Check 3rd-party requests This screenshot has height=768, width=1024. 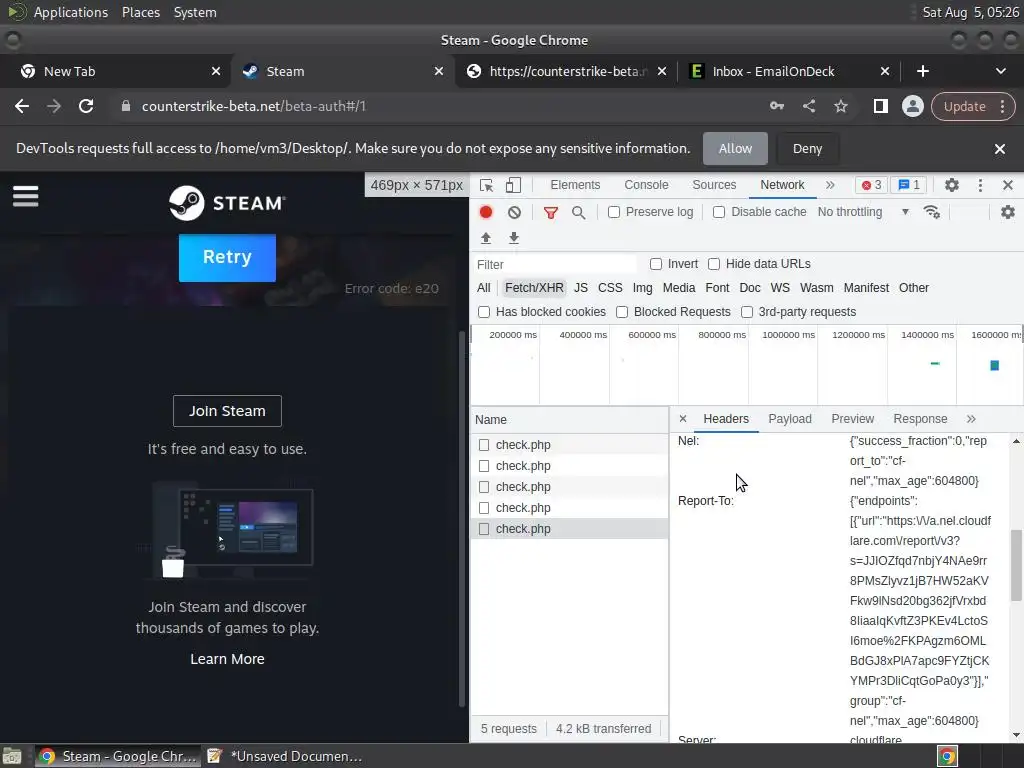point(746,312)
